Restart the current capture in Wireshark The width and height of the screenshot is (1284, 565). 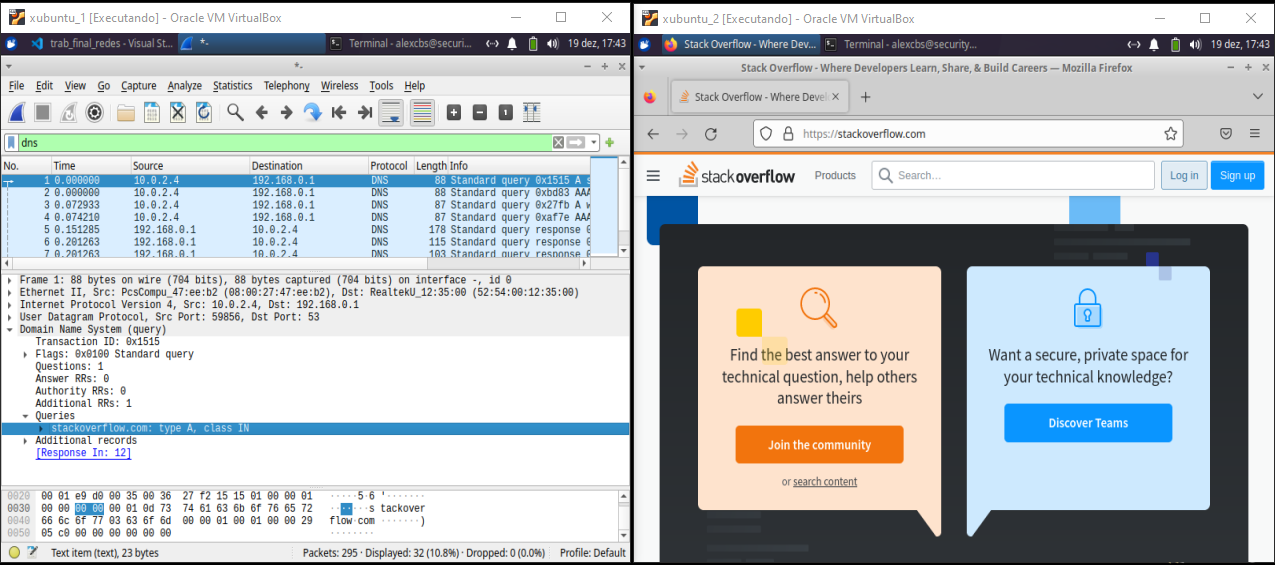click(69, 112)
